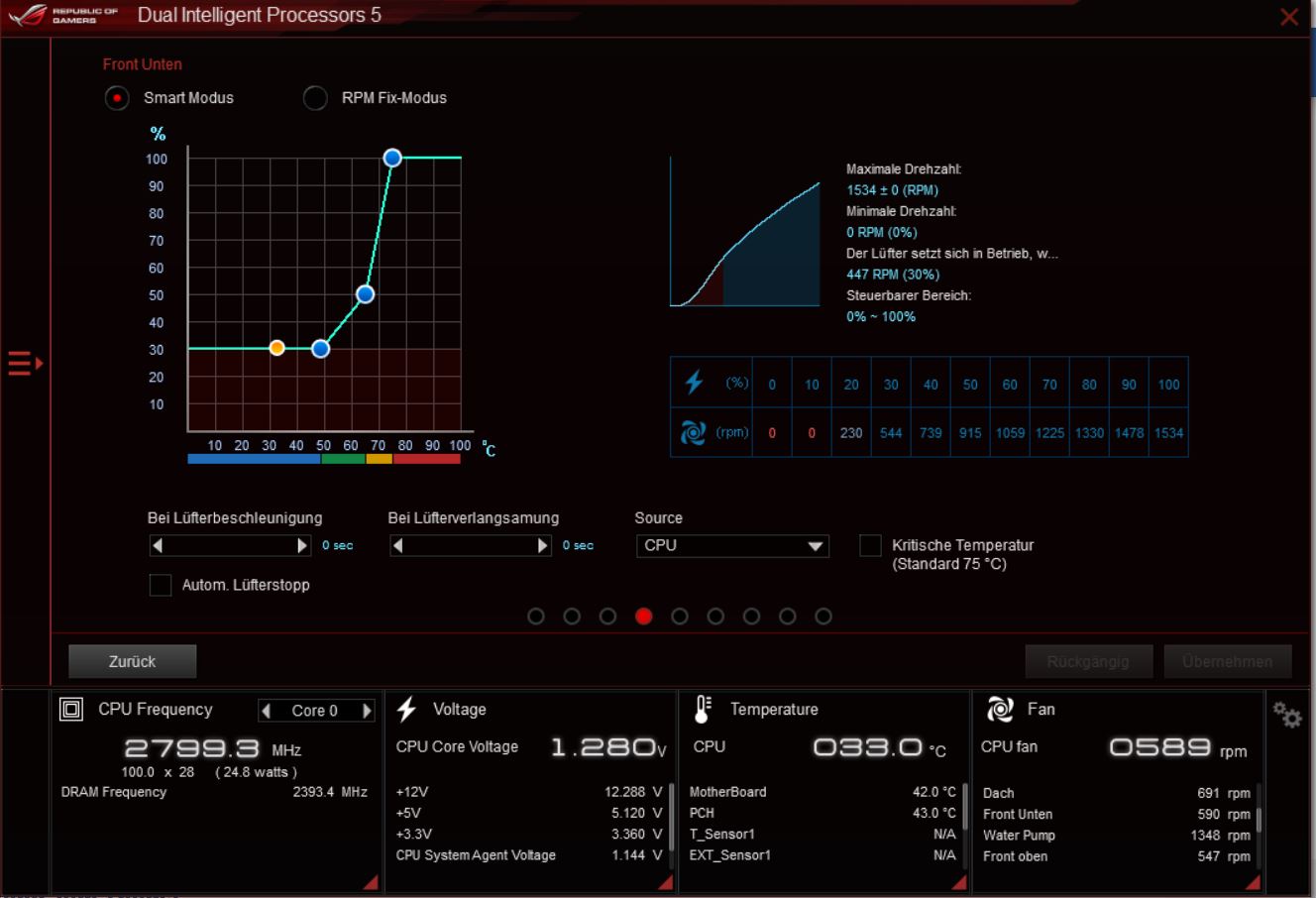Screen dimensions: 1316x898
Task: Select the active red fan page dot
Action: tap(644, 617)
